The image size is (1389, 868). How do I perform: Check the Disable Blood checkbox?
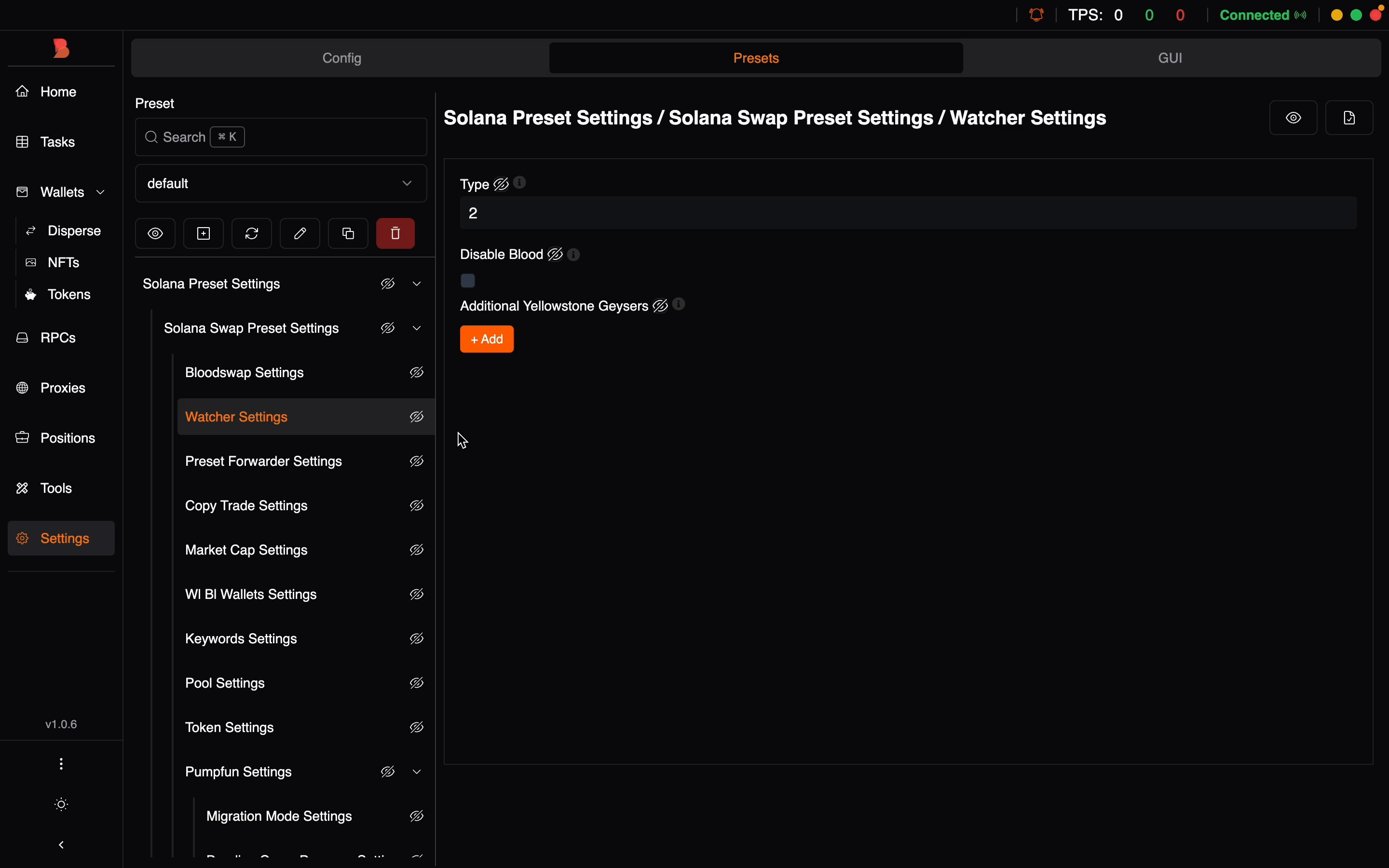[468, 281]
